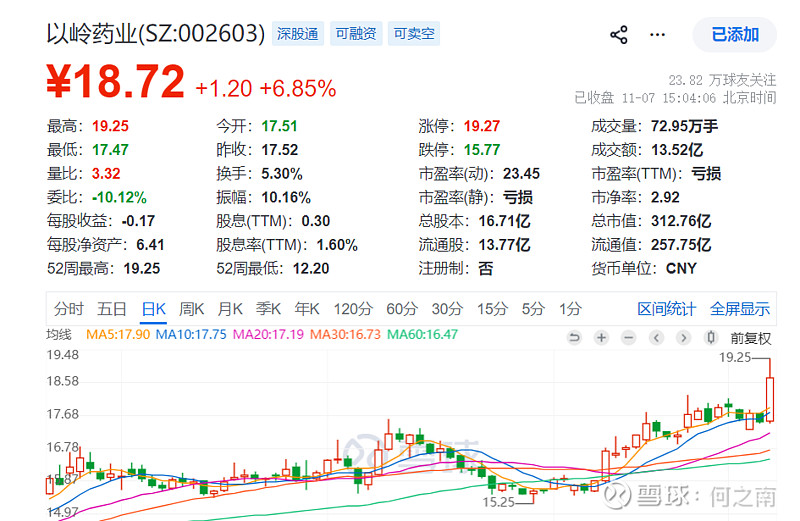Viewport: 800px width, 521px height.
Task: Click the 成交量 value 72.95万手
Action: pos(684,126)
